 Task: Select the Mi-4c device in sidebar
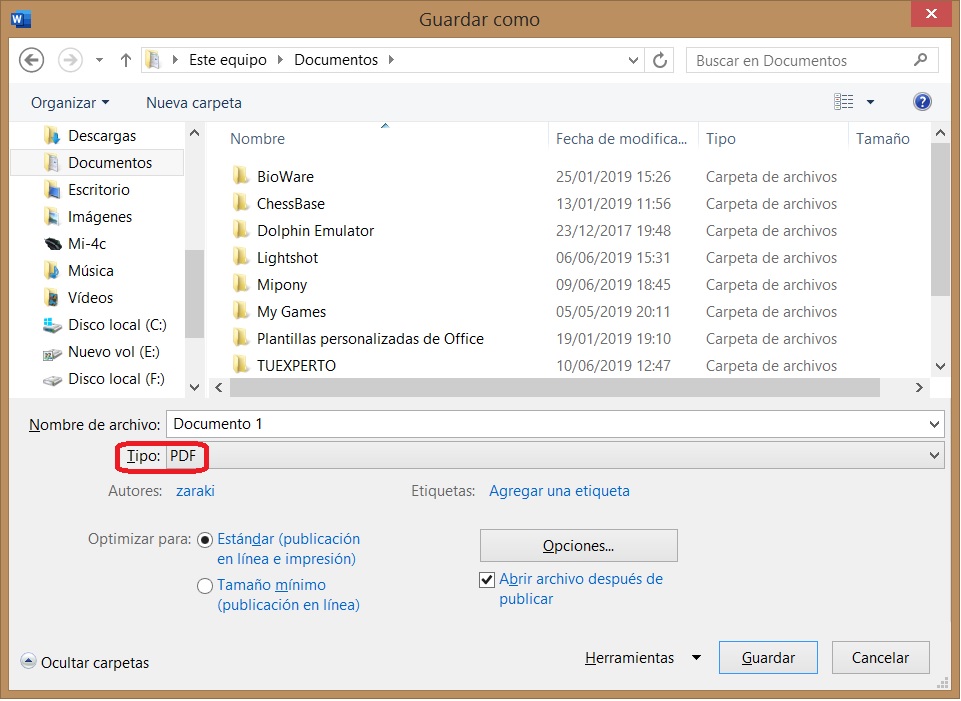(x=86, y=244)
